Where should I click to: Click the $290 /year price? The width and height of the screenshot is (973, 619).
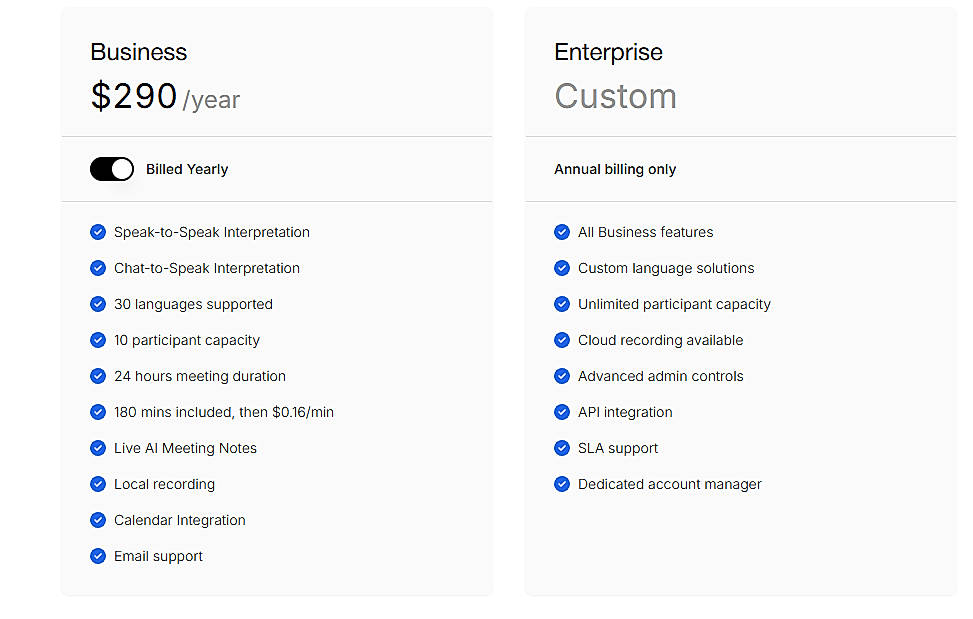[165, 96]
